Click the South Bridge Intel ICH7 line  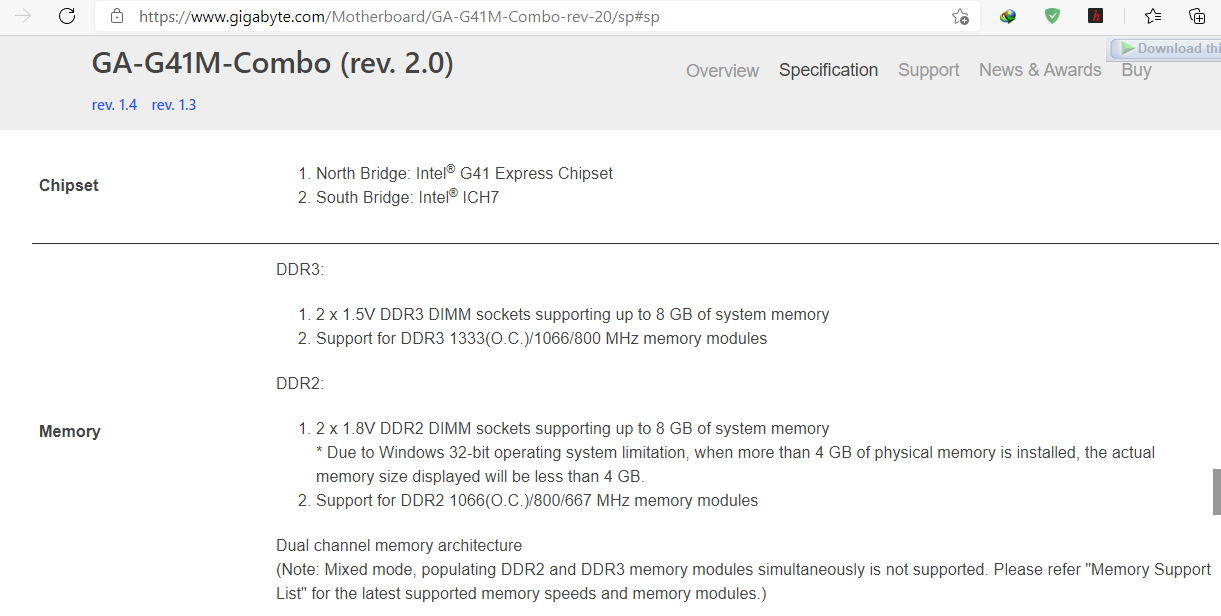(x=407, y=197)
